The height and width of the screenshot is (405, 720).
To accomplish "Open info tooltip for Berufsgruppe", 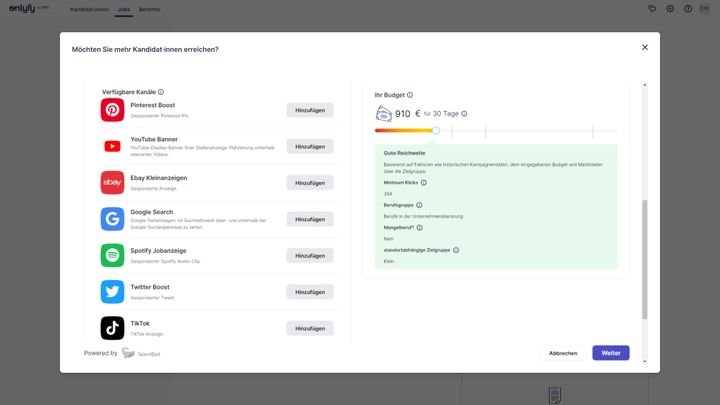I will point(419,205).
